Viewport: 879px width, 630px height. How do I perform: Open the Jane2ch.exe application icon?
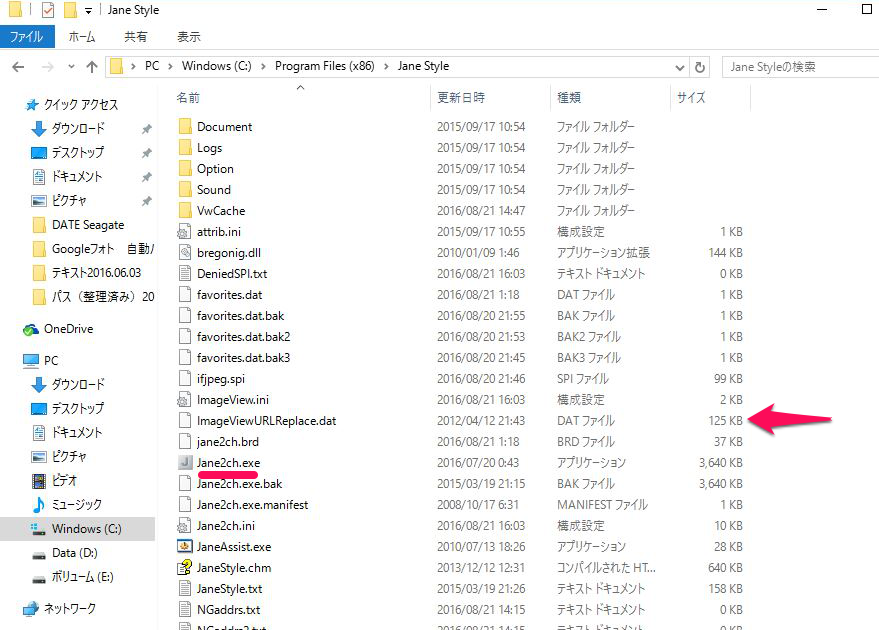184,462
